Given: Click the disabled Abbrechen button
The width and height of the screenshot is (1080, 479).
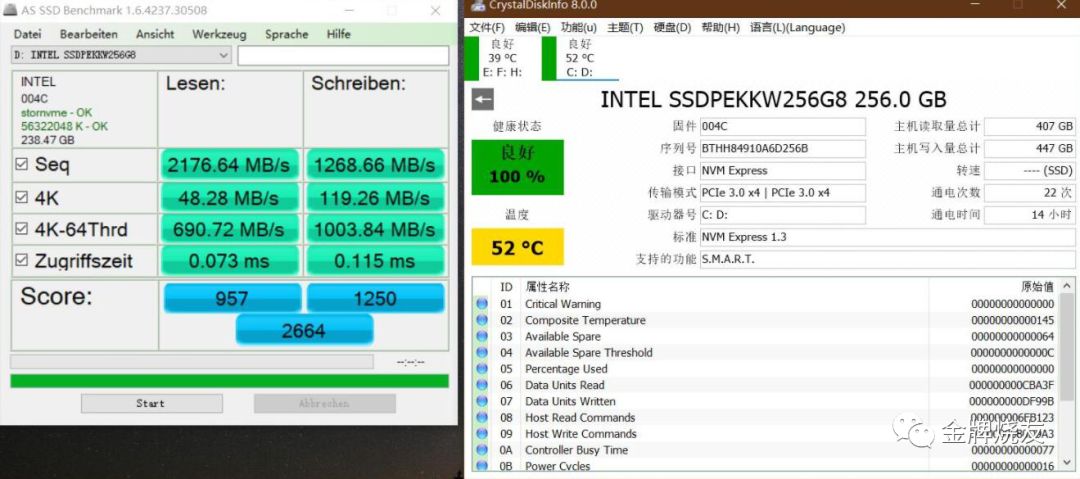Looking at the screenshot, I should tap(324, 403).
